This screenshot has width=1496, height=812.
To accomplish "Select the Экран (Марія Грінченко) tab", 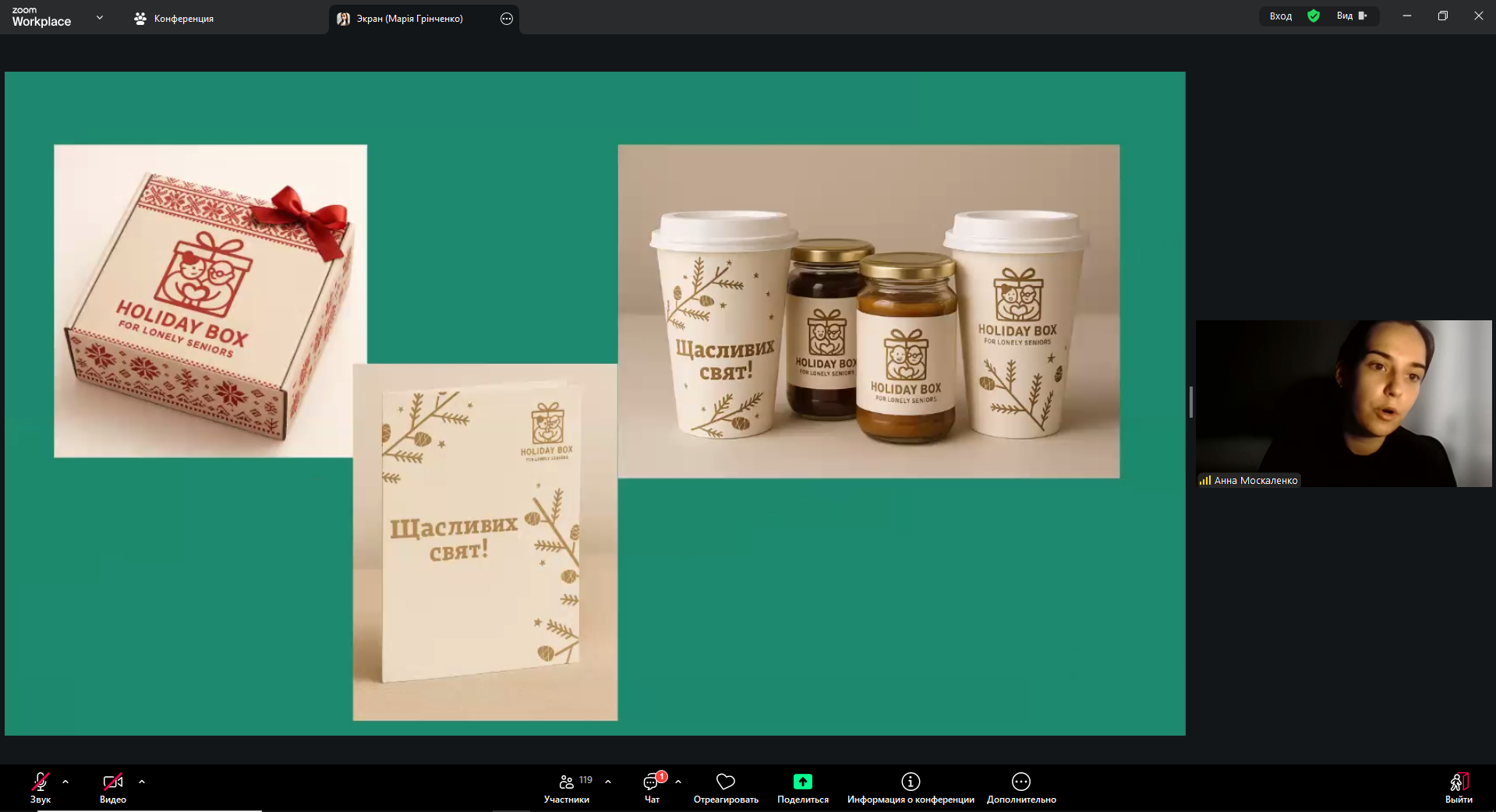I will coord(409,19).
